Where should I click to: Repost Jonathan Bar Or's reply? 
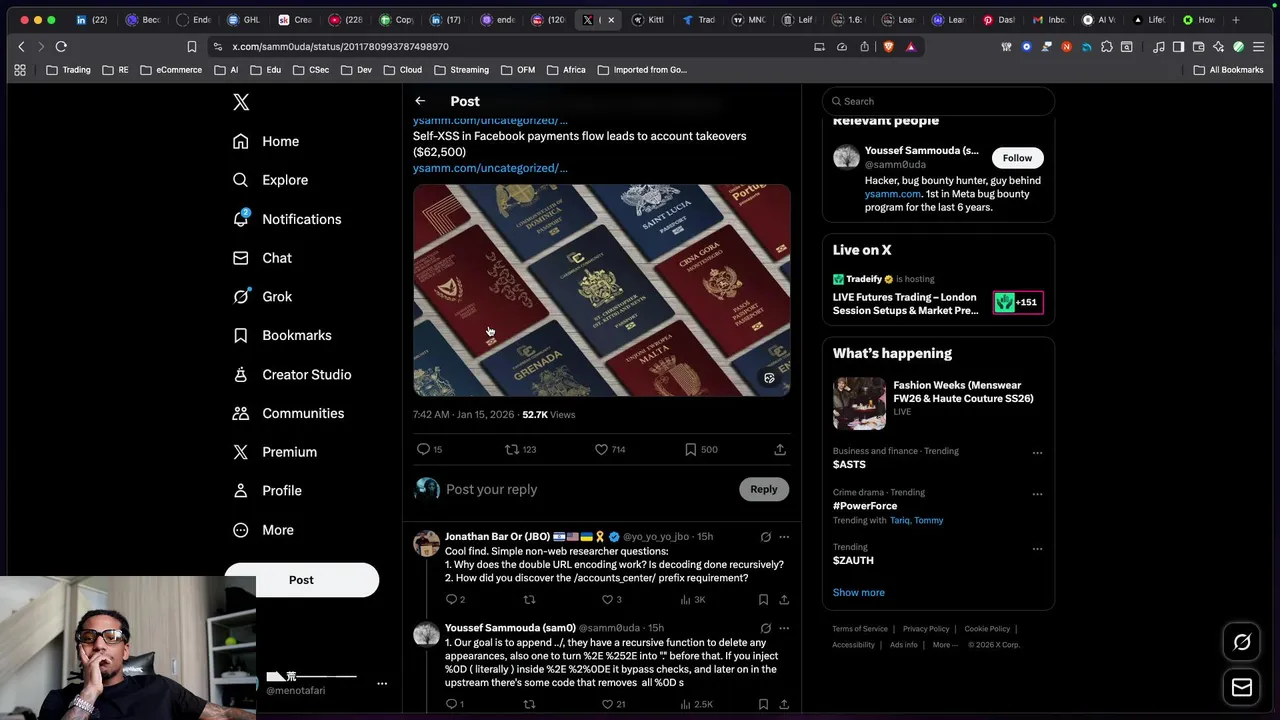(x=530, y=599)
